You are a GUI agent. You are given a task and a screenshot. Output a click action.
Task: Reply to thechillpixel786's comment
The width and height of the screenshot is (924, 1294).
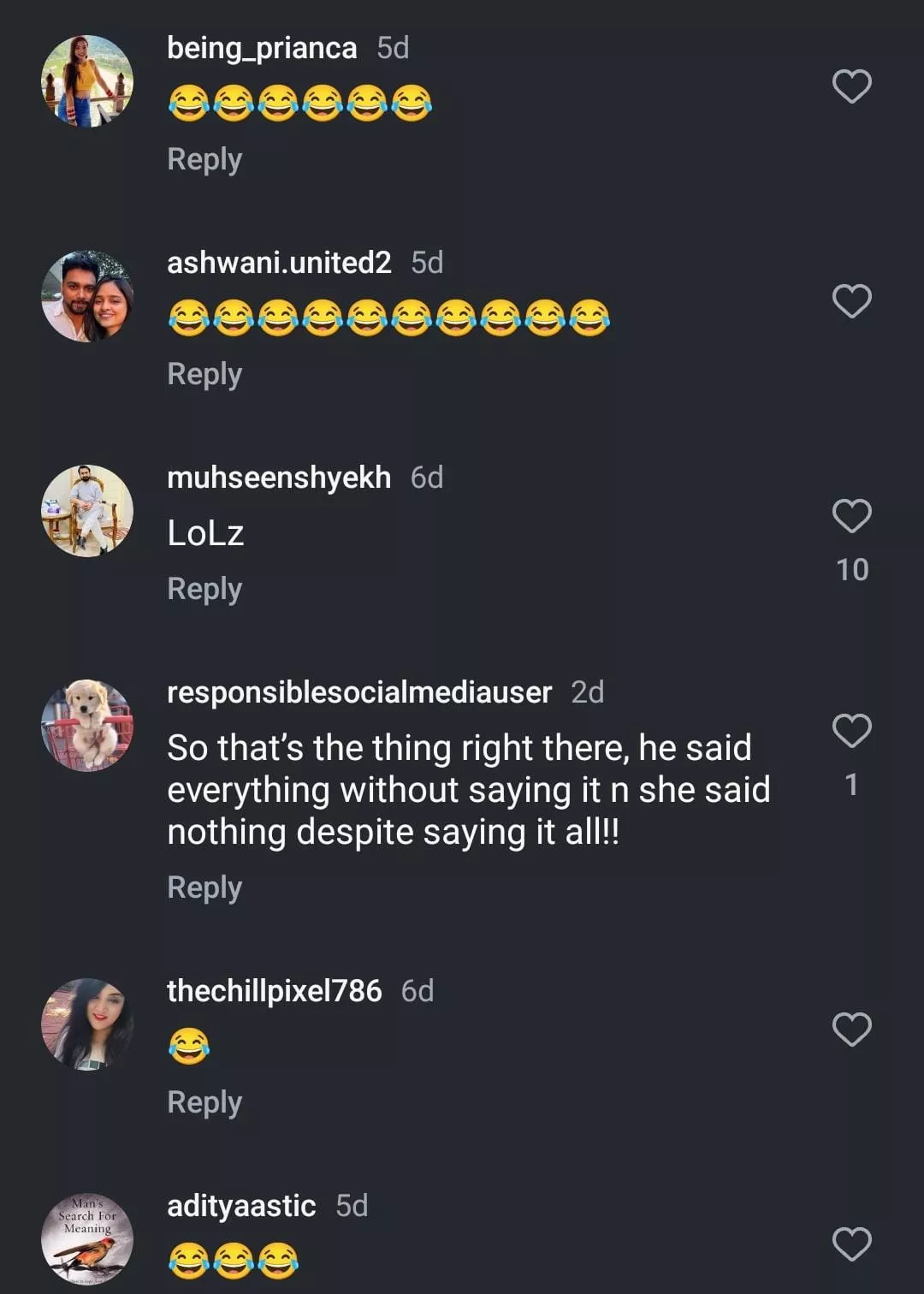(x=204, y=1103)
